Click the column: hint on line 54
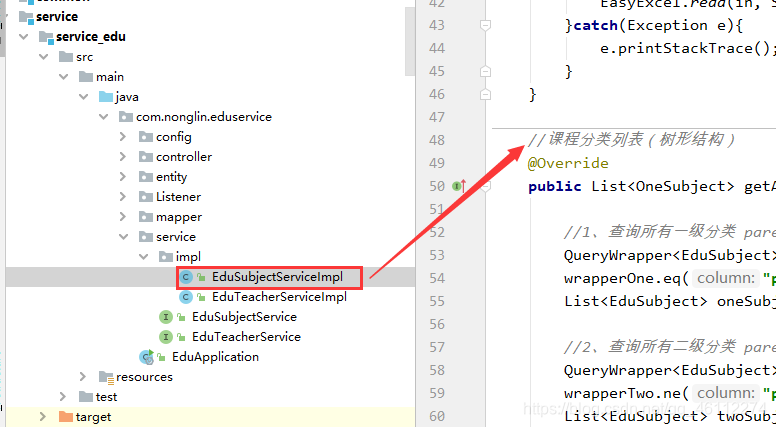 tap(725, 278)
